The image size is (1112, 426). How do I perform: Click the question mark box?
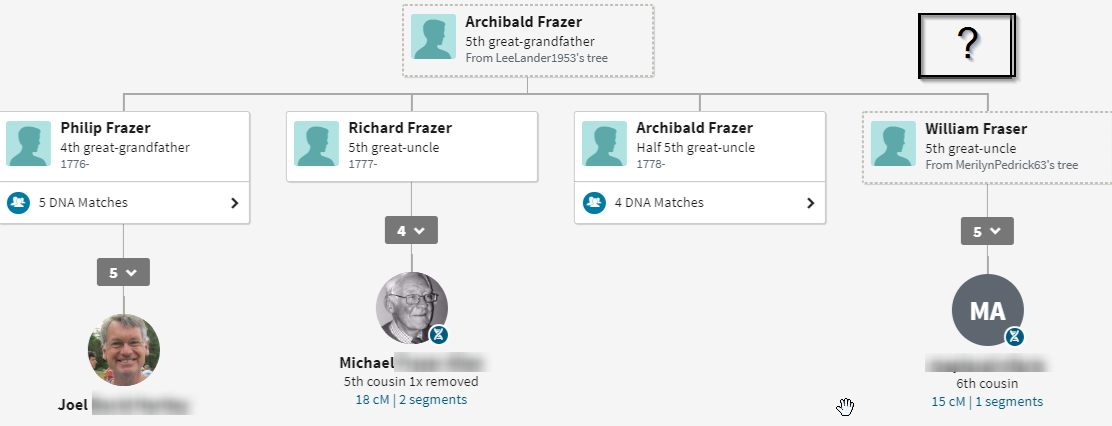pos(966,44)
